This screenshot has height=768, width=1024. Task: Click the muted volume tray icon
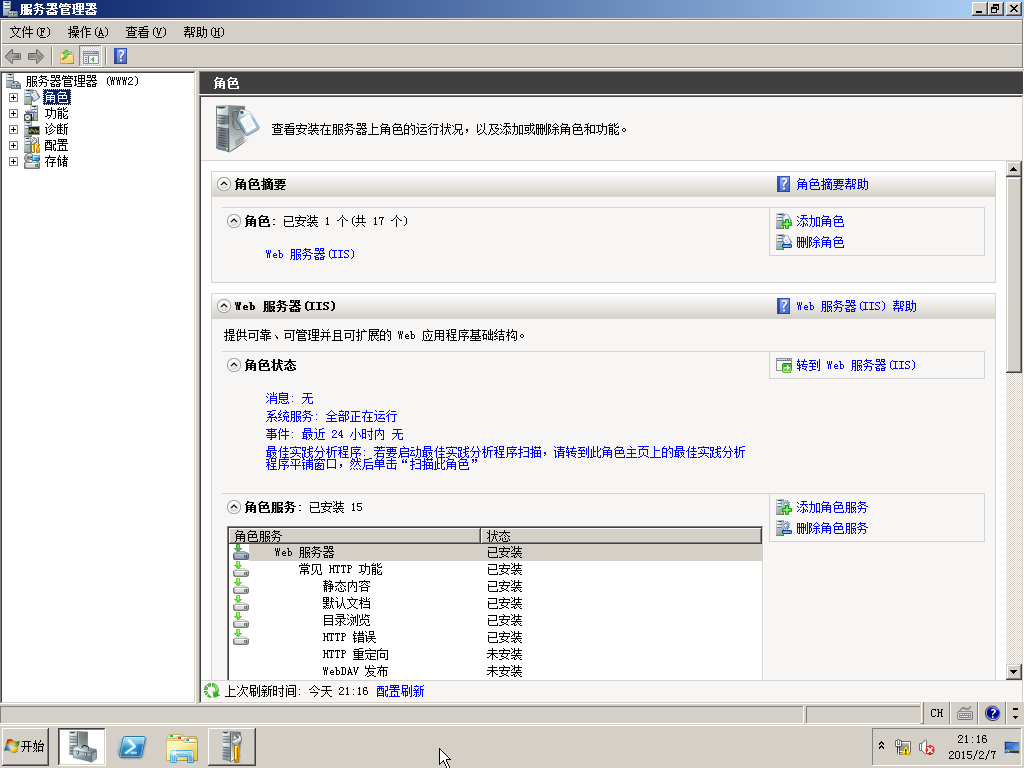[x=927, y=747]
